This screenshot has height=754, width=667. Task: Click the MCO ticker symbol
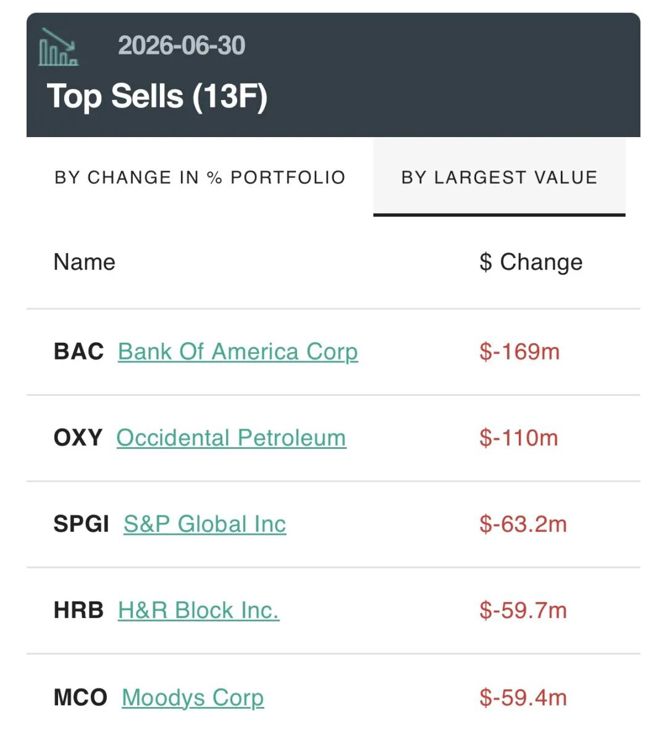click(80, 697)
